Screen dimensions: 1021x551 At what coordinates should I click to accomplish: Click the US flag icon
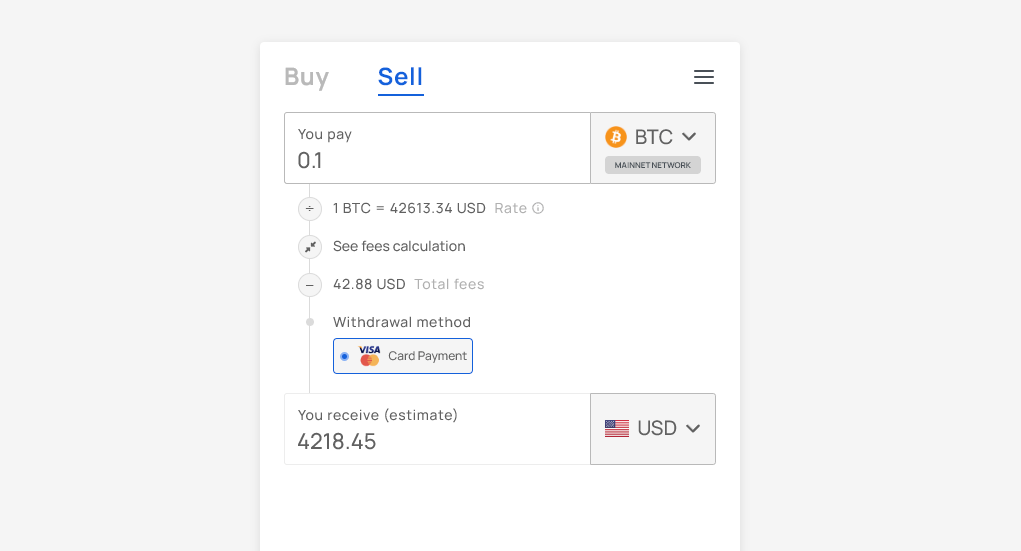pos(617,429)
